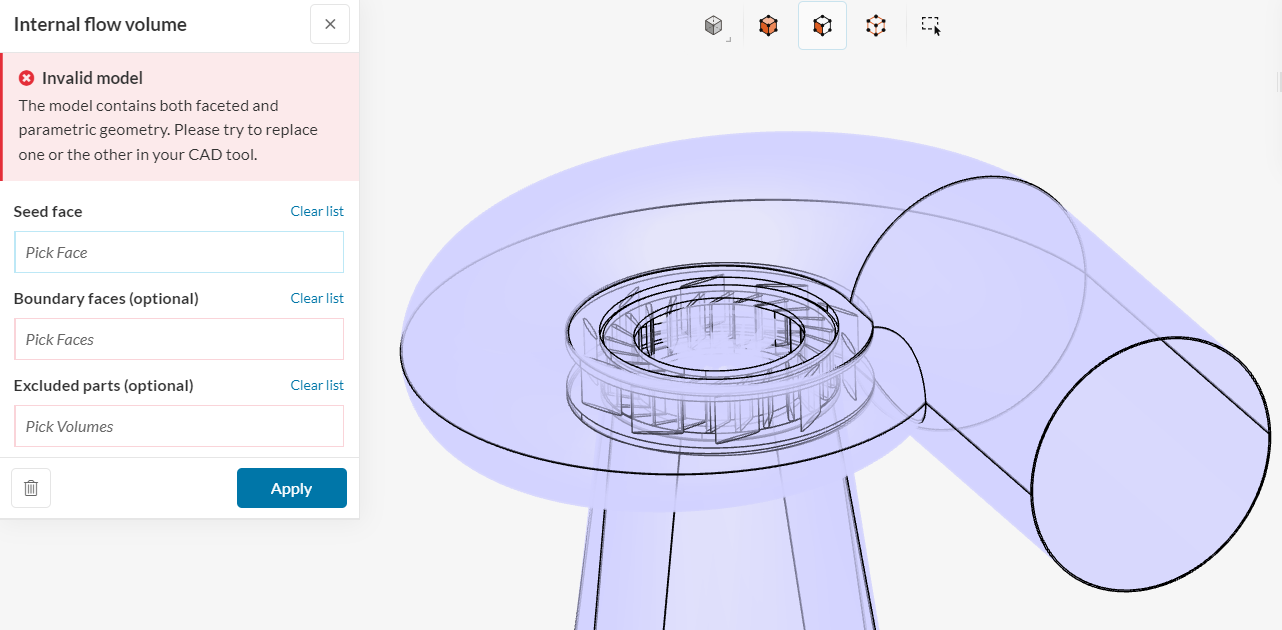Click Clear list next to Seed face
Viewport: 1282px width, 630px height.
click(317, 211)
